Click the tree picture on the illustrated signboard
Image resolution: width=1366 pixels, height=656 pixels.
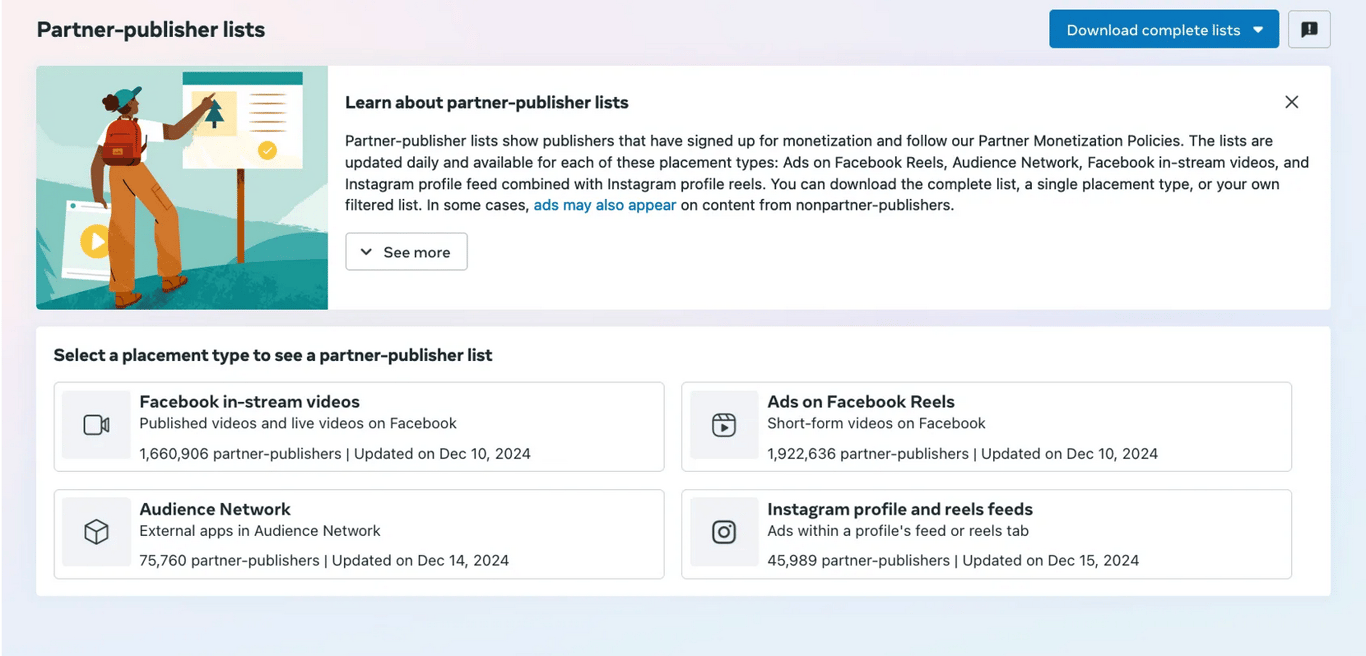[215, 114]
